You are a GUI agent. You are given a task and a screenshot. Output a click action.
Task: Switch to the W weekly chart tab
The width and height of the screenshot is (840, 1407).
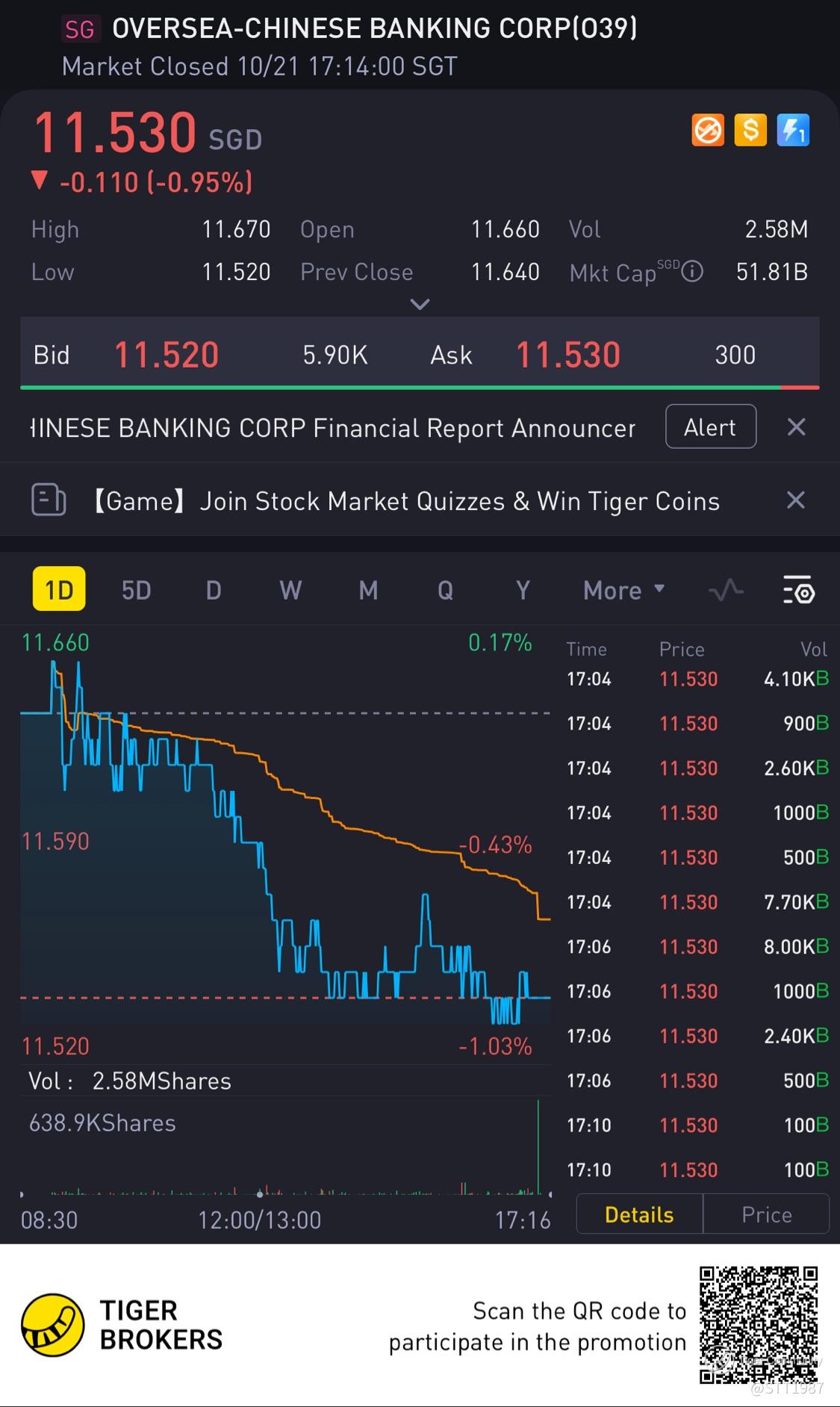coord(290,591)
